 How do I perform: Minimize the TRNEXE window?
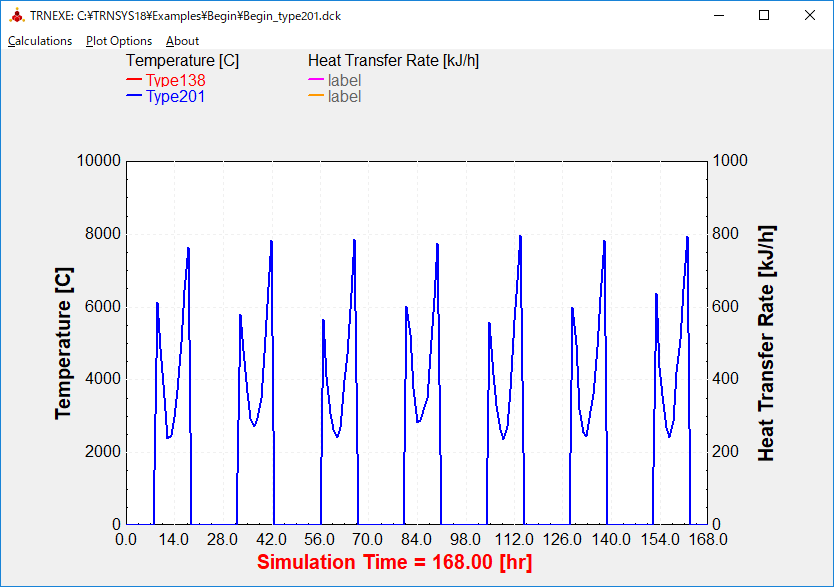(x=718, y=16)
